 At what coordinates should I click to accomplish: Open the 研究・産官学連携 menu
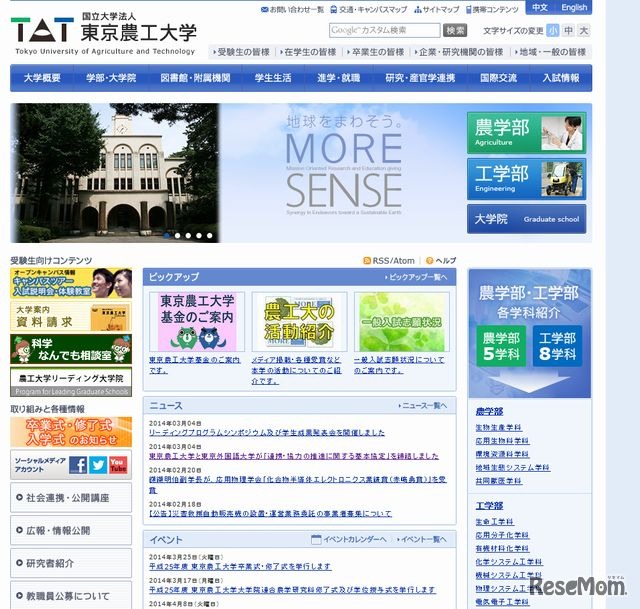420,78
